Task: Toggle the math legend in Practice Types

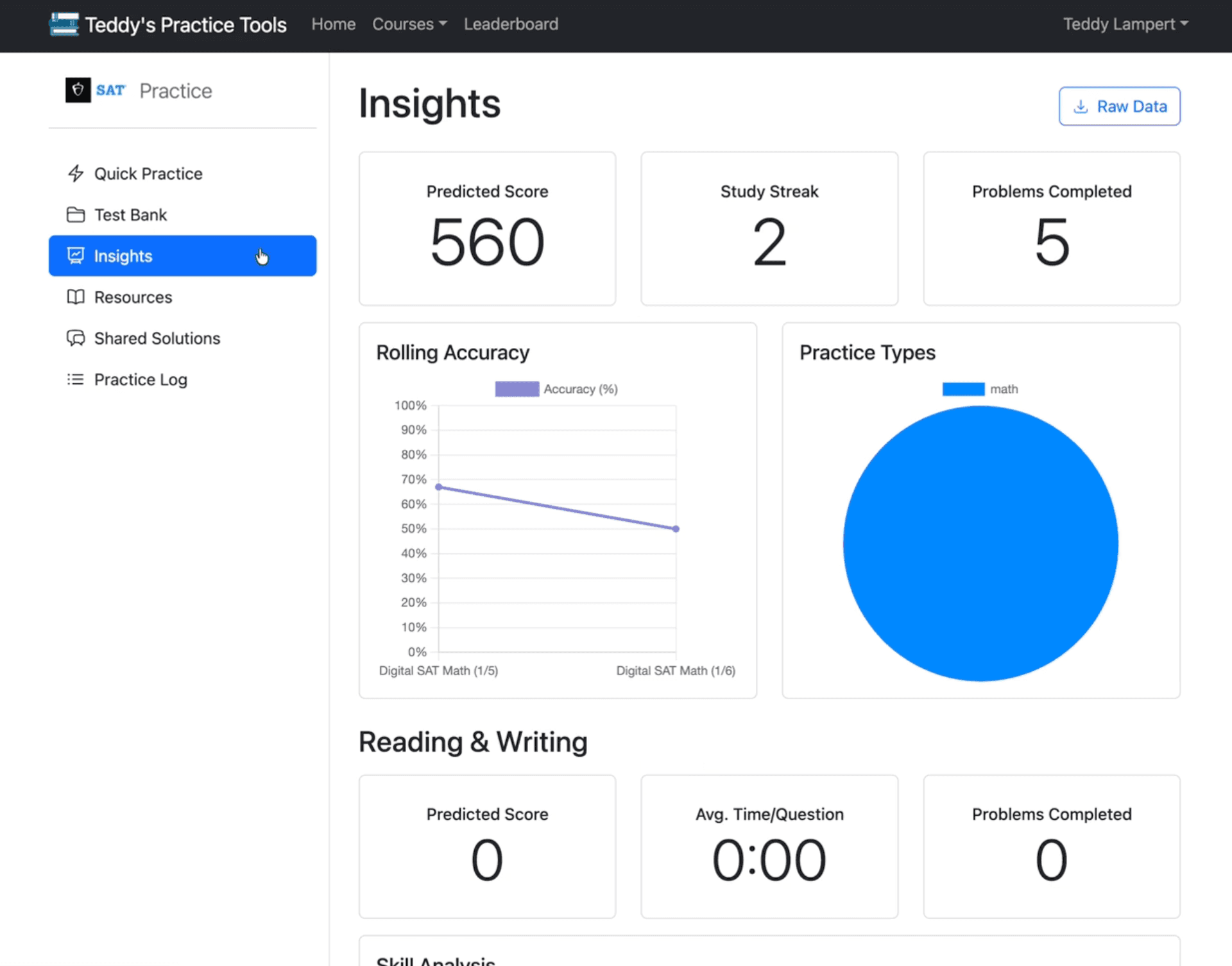Action: 980,389
